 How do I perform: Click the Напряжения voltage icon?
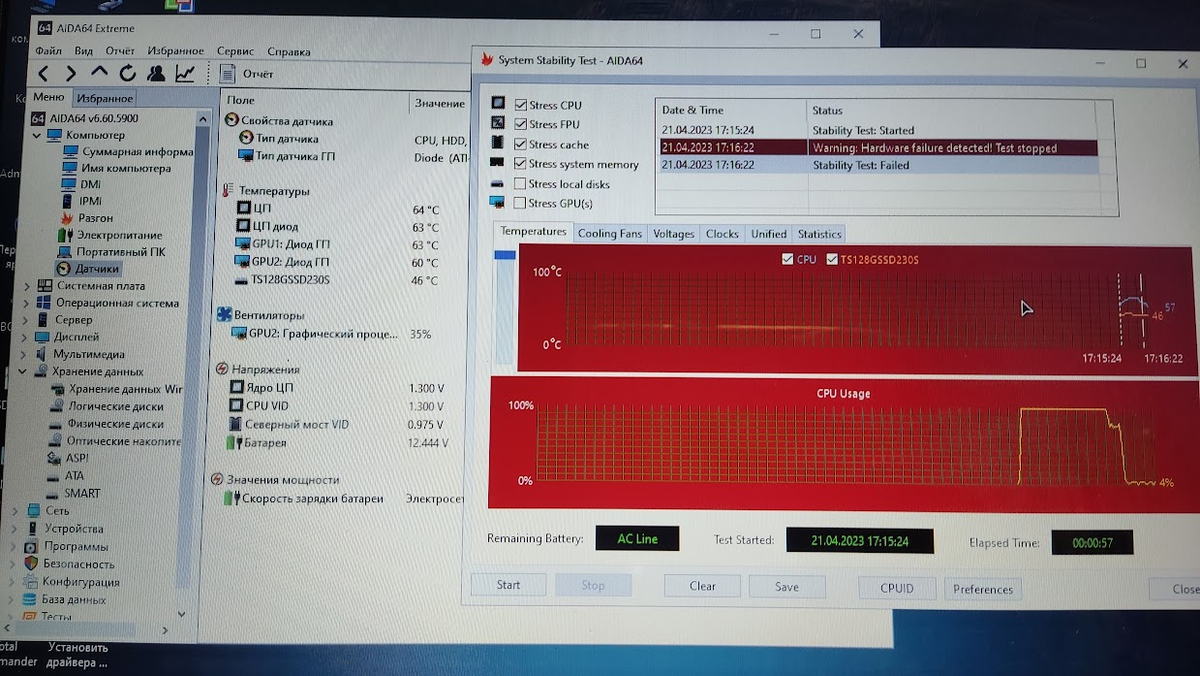tap(223, 369)
